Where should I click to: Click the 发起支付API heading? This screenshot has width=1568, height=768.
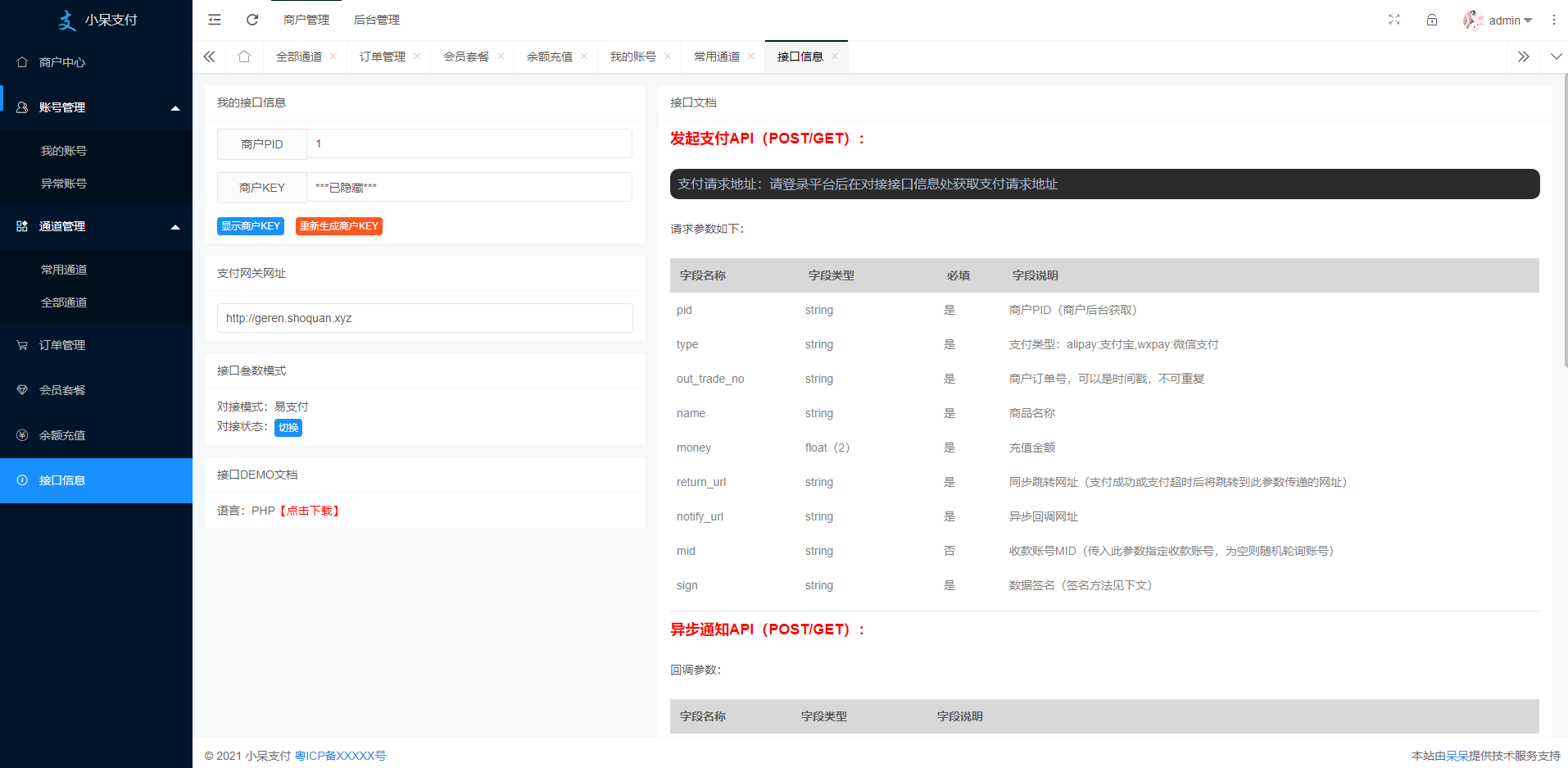[x=768, y=139]
